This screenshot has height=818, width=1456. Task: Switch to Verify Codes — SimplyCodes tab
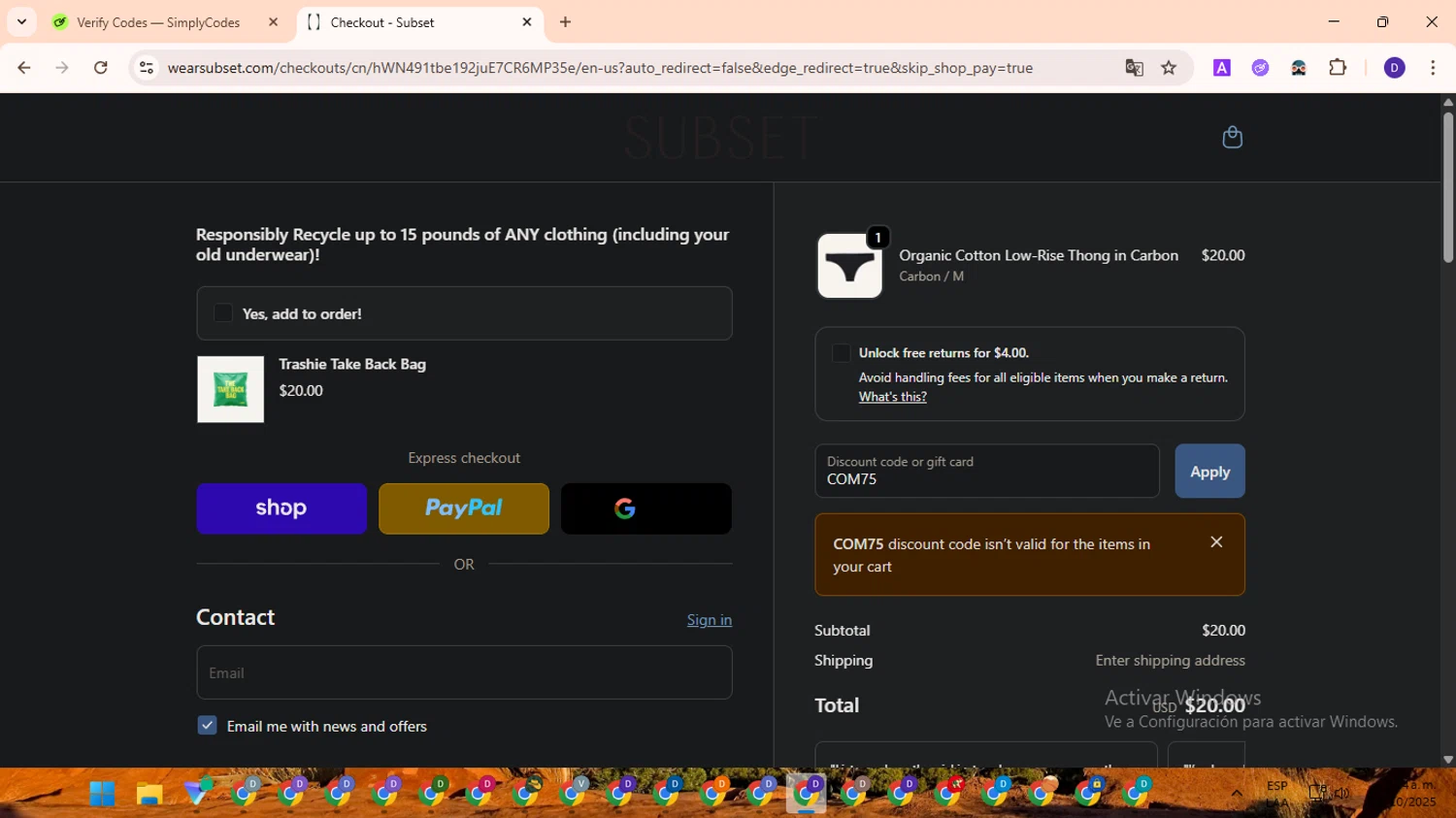tap(157, 22)
